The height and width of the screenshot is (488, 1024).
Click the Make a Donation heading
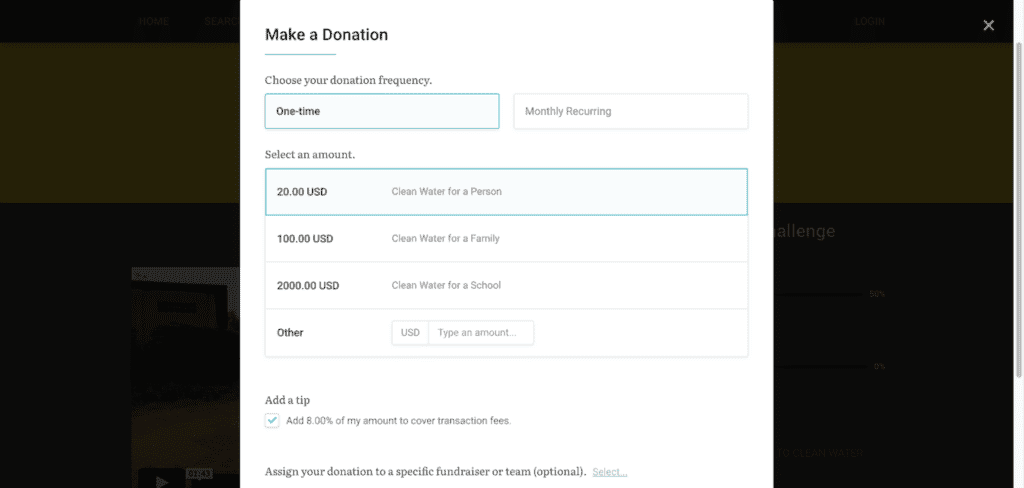click(327, 35)
